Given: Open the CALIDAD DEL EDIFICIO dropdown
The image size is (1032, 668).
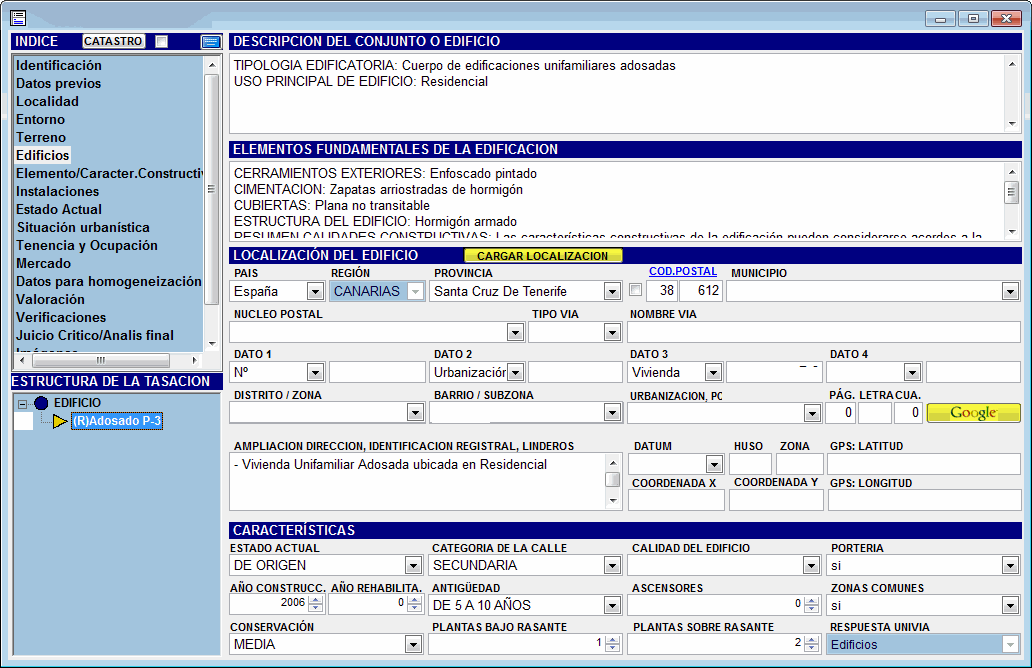Looking at the screenshot, I should pyautogui.click(x=811, y=565).
